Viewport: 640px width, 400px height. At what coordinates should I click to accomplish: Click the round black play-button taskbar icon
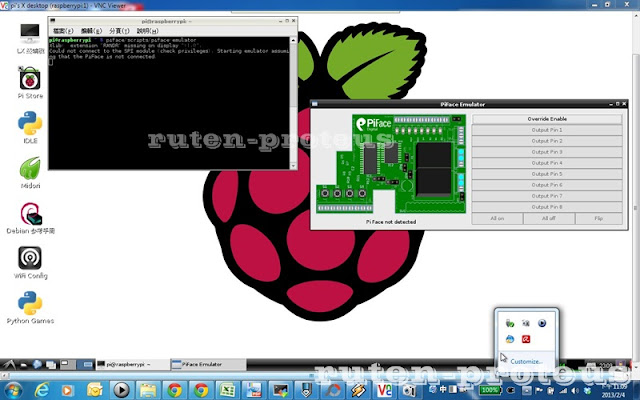click(x=121, y=391)
